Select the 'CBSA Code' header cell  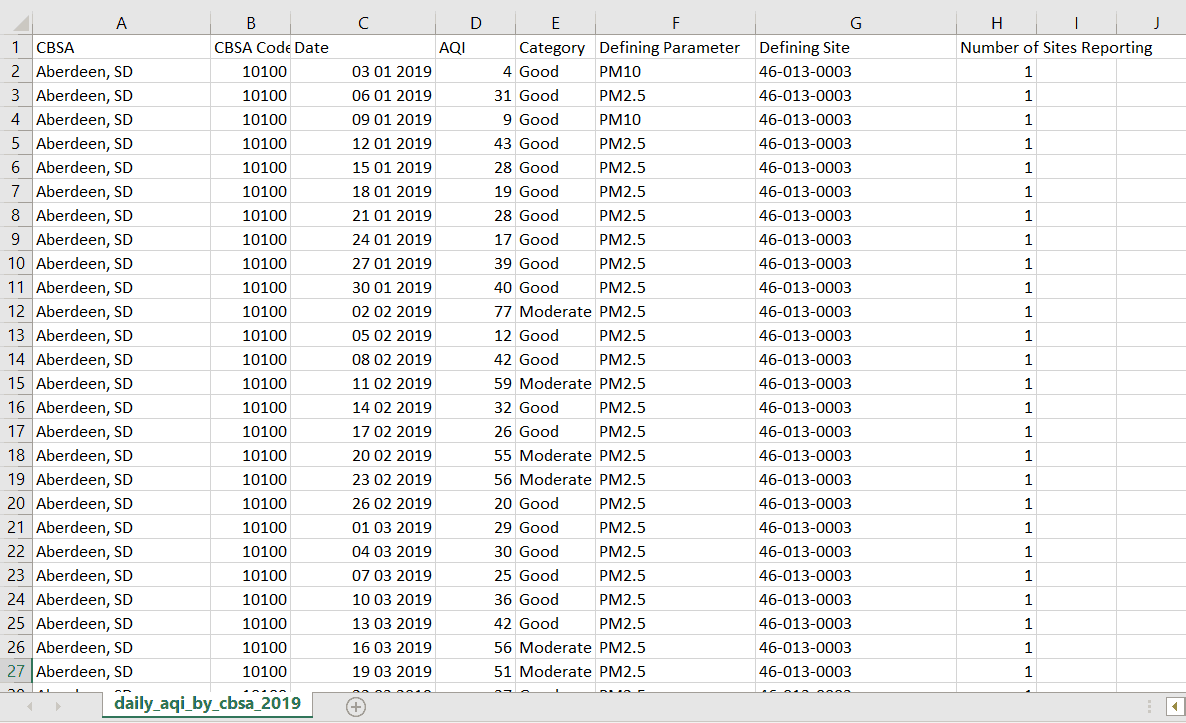[250, 47]
